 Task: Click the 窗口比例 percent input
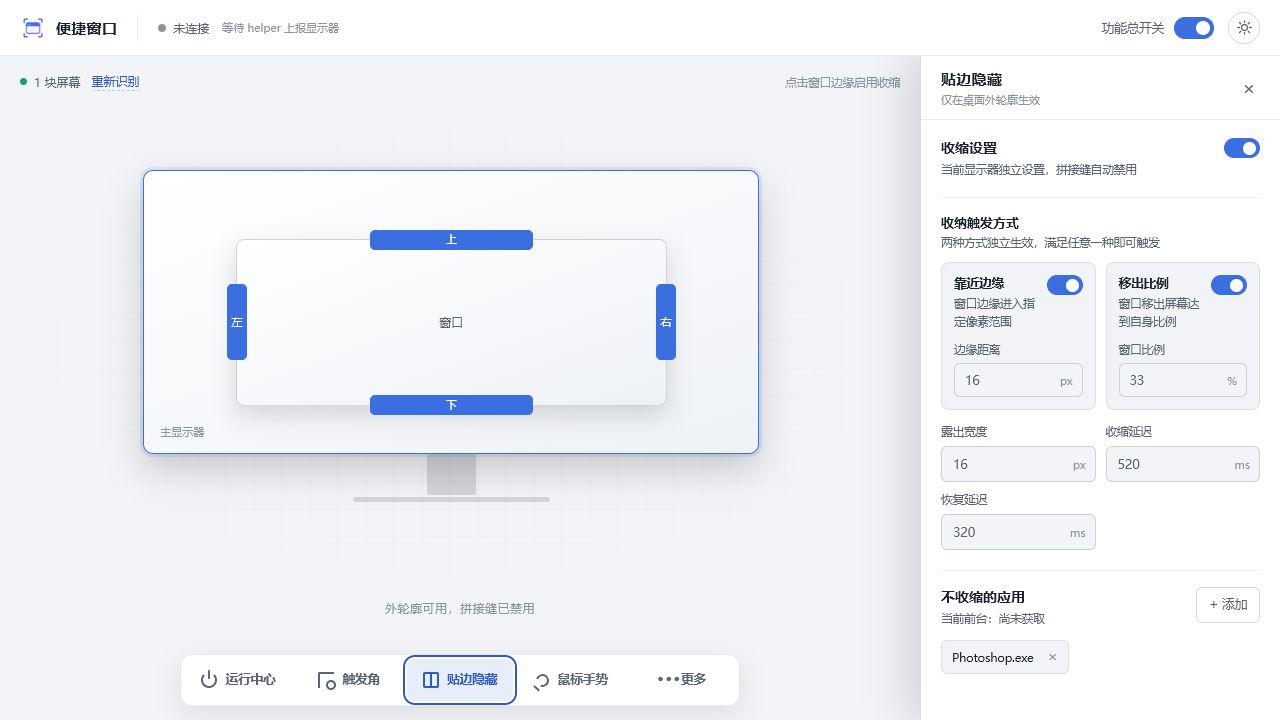click(1182, 380)
